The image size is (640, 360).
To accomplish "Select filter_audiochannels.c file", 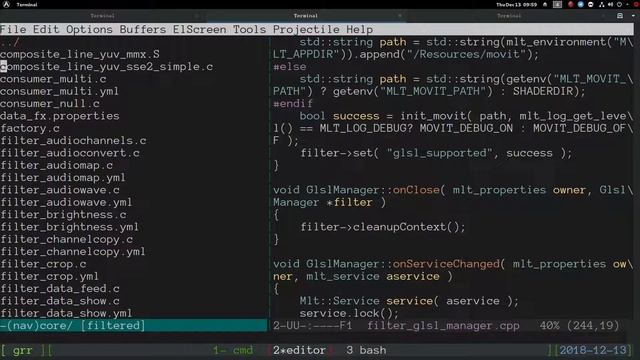I will coord(73,140).
